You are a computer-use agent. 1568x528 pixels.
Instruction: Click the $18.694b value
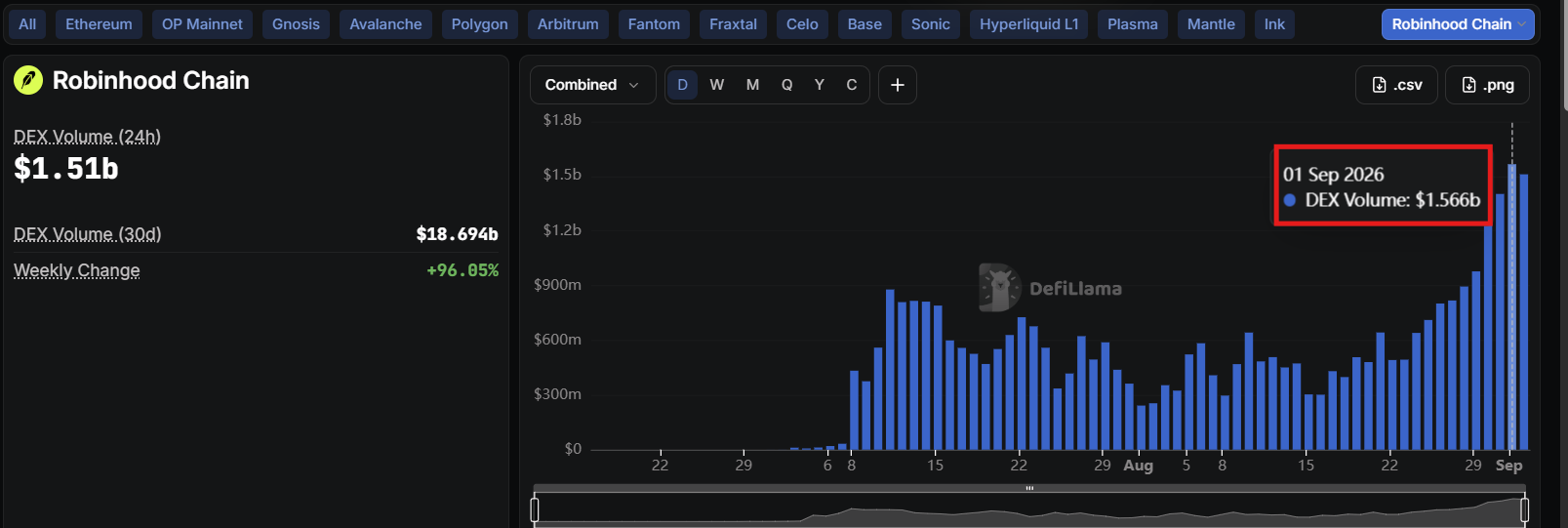(457, 234)
